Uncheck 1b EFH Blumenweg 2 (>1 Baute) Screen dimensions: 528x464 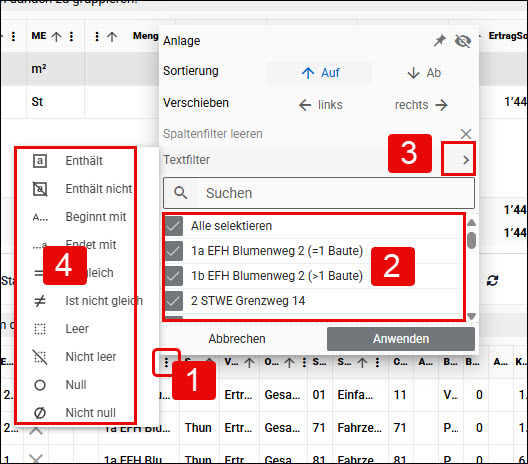(x=174, y=276)
